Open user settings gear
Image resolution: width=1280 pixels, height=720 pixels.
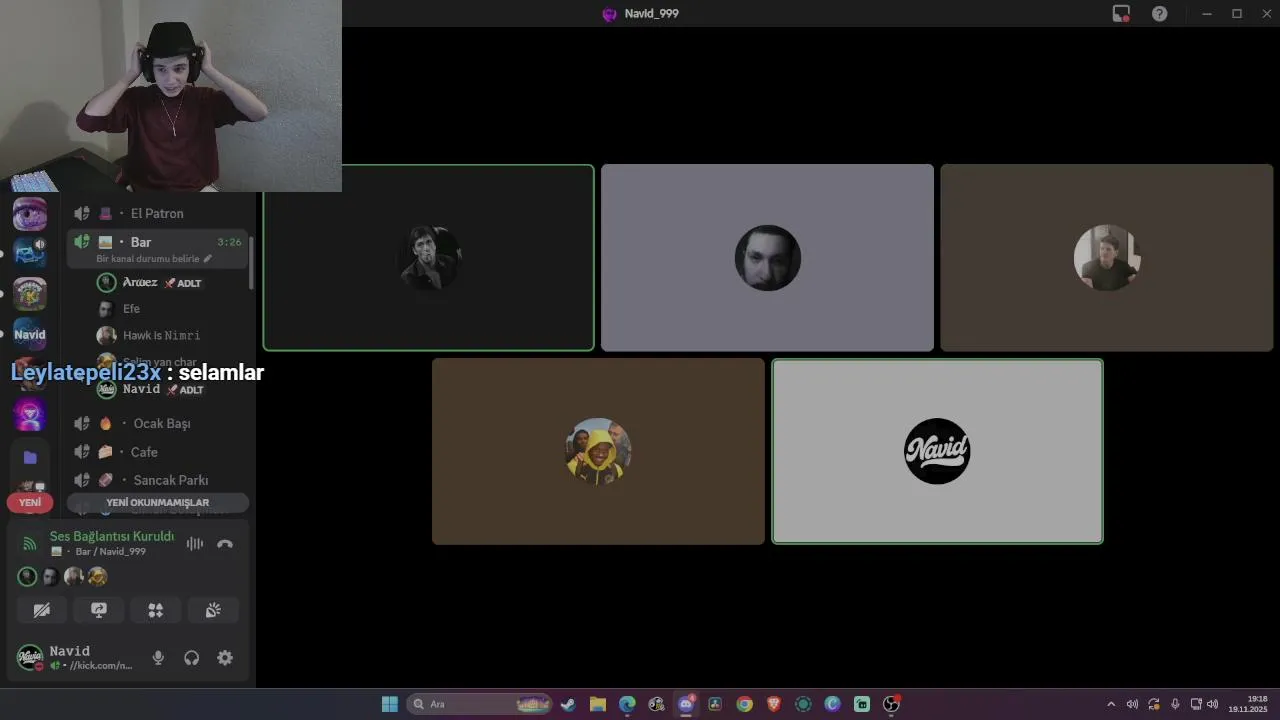pos(225,658)
